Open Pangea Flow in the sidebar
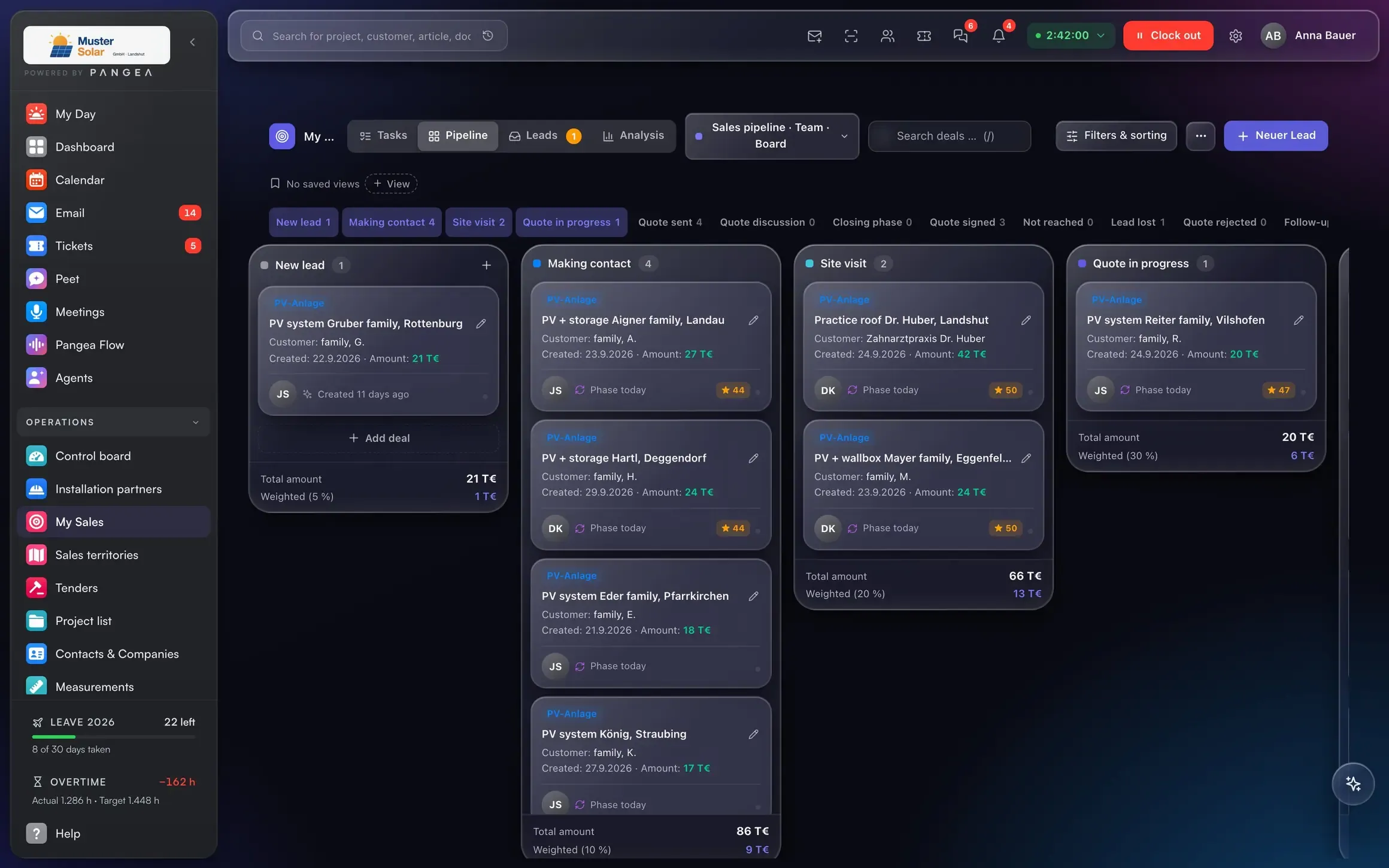 click(113, 345)
